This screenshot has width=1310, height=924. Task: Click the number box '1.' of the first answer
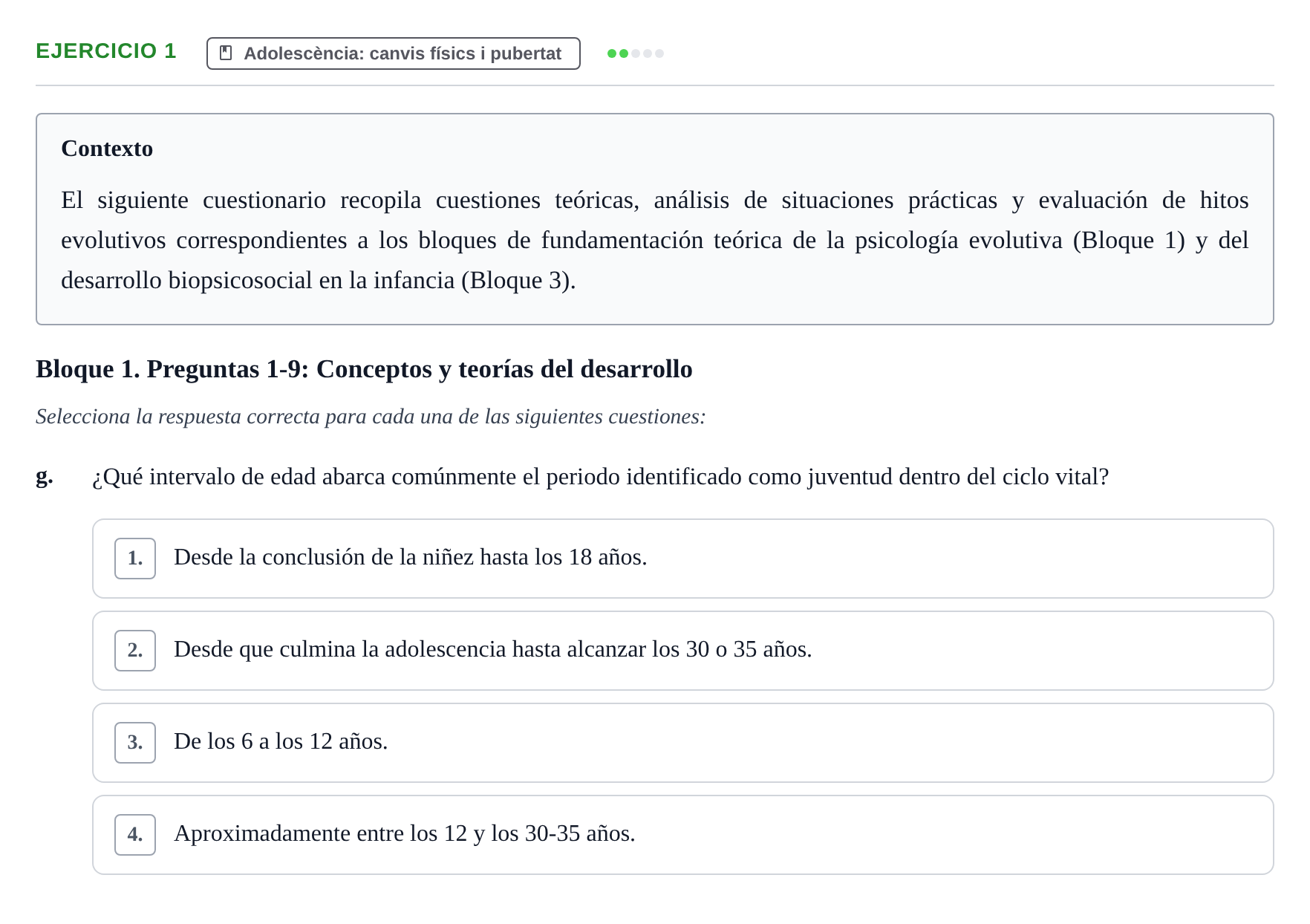[135, 559]
